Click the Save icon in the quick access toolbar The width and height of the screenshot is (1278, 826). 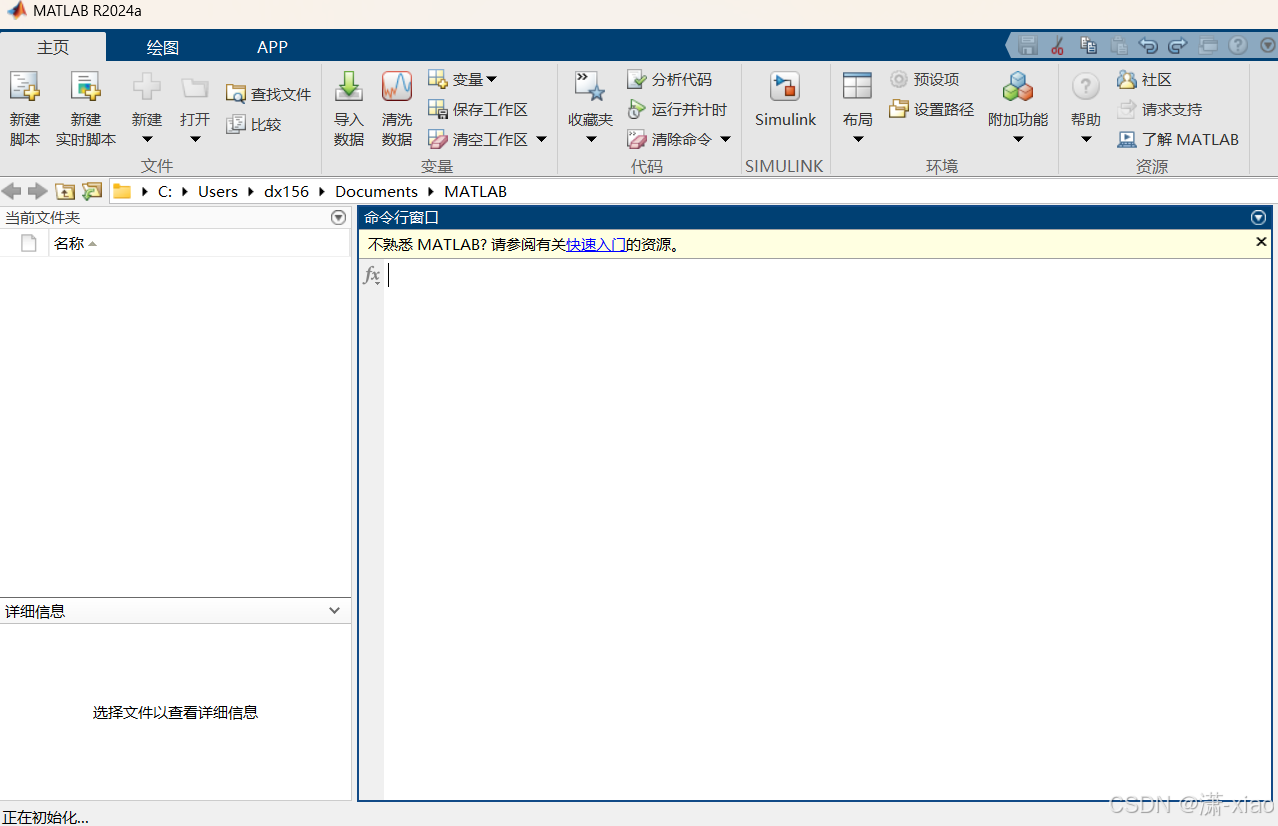pyautogui.click(x=1027, y=45)
